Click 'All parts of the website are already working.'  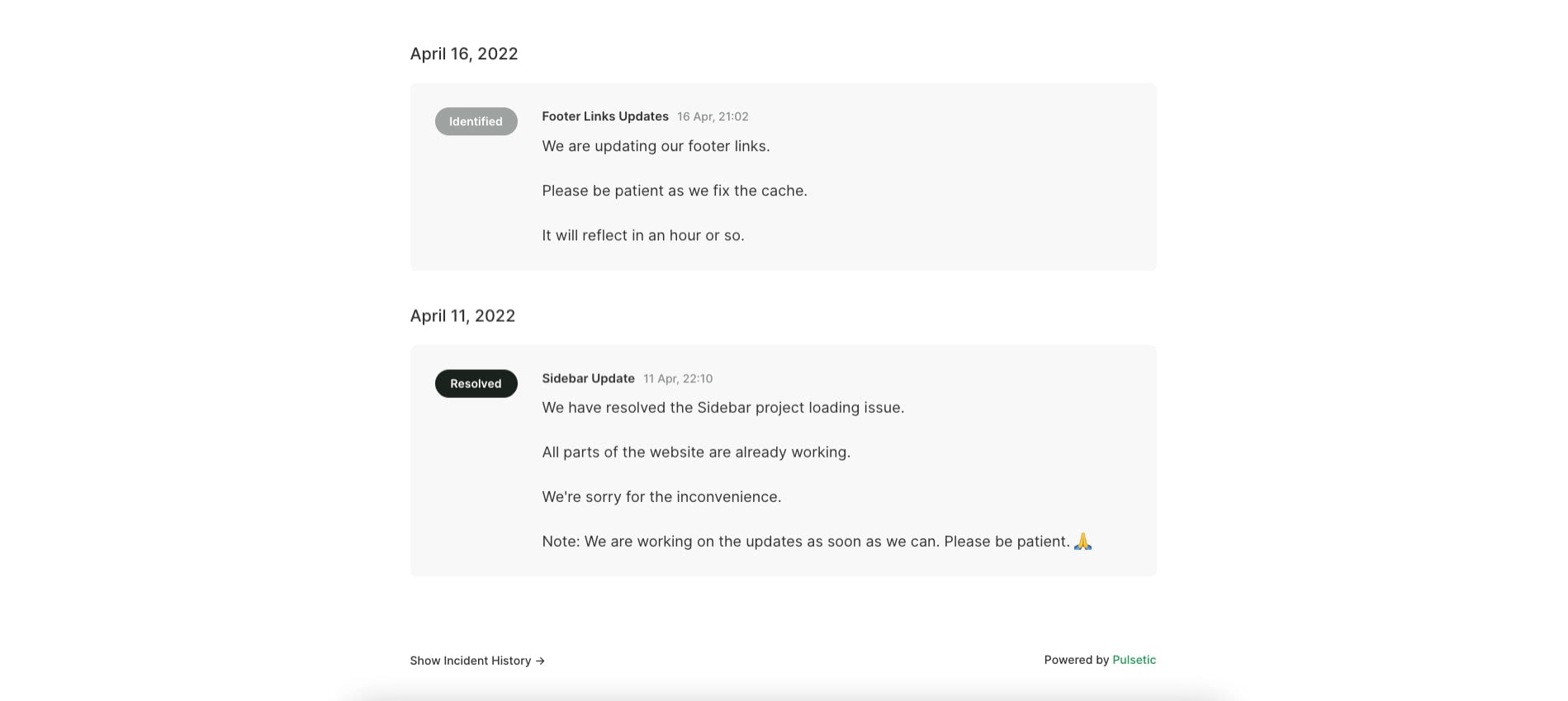pos(696,452)
